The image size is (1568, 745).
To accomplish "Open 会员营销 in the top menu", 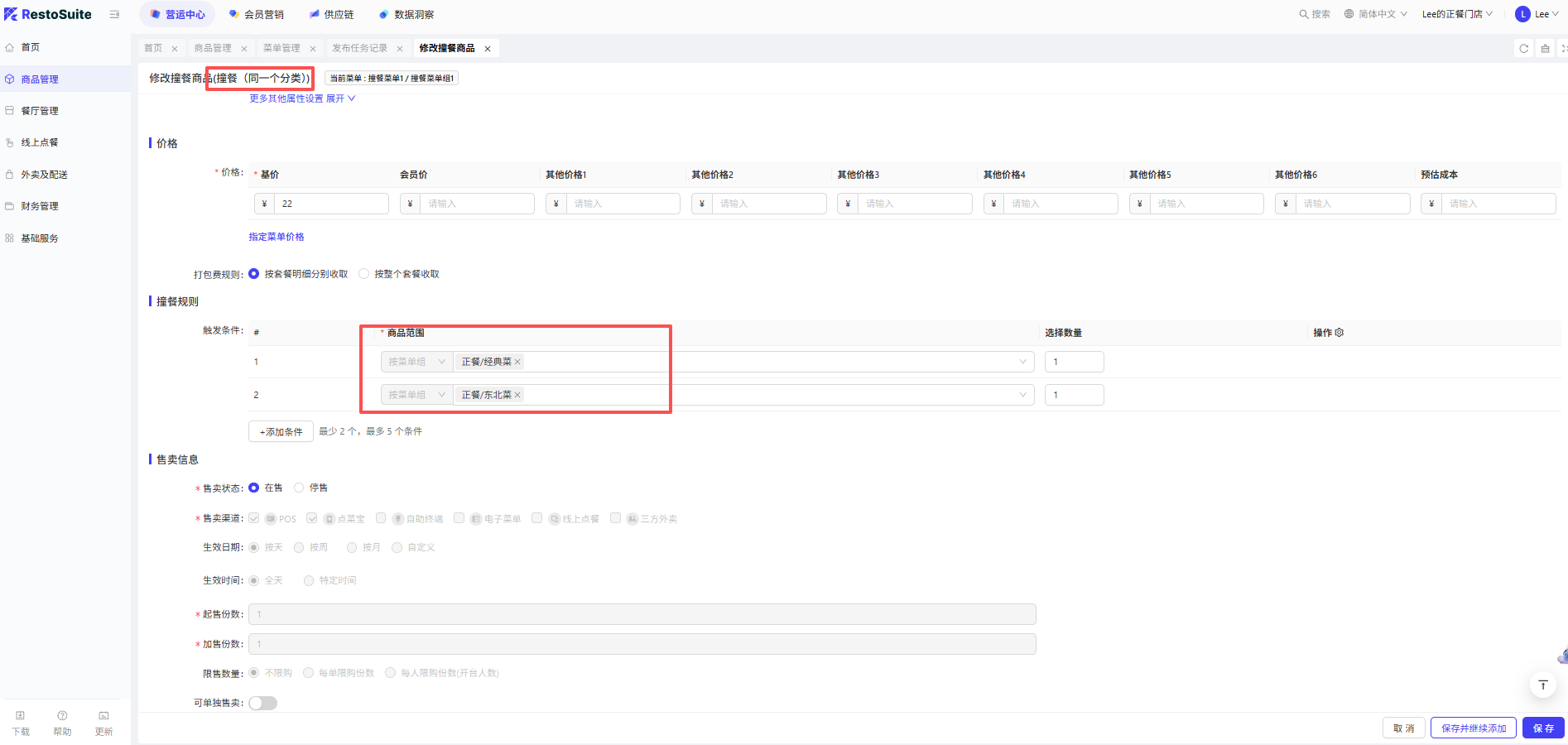I will (257, 15).
